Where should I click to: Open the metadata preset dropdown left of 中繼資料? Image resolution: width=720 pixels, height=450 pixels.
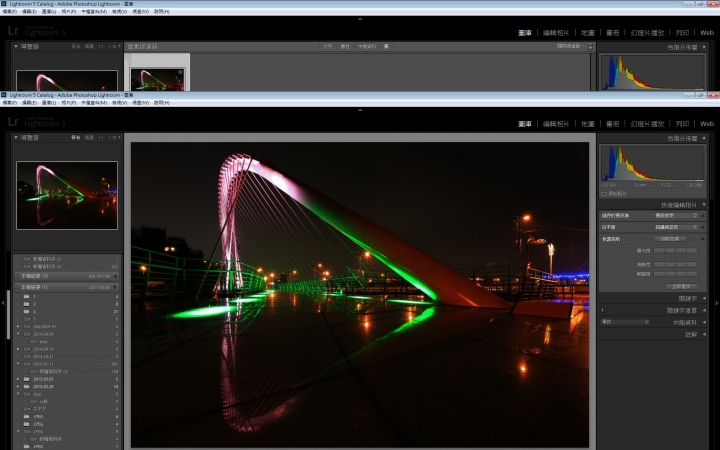pos(624,322)
